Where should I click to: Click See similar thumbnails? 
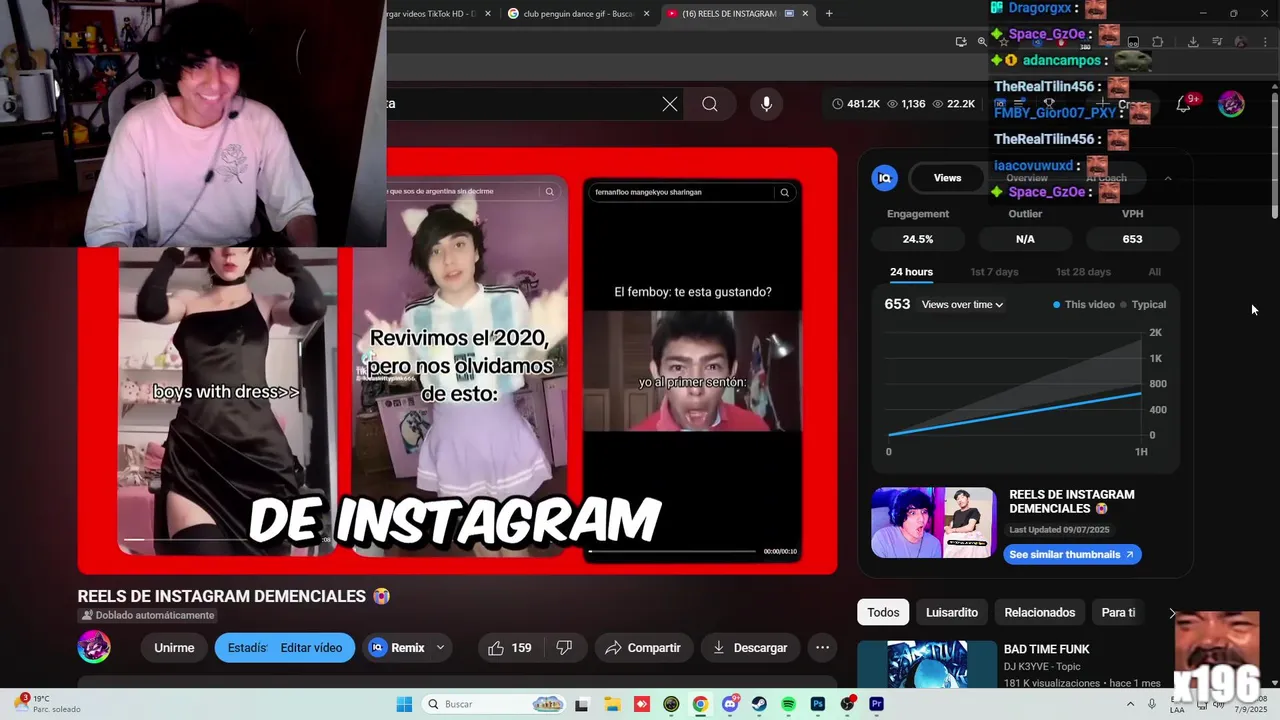(x=1072, y=554)
